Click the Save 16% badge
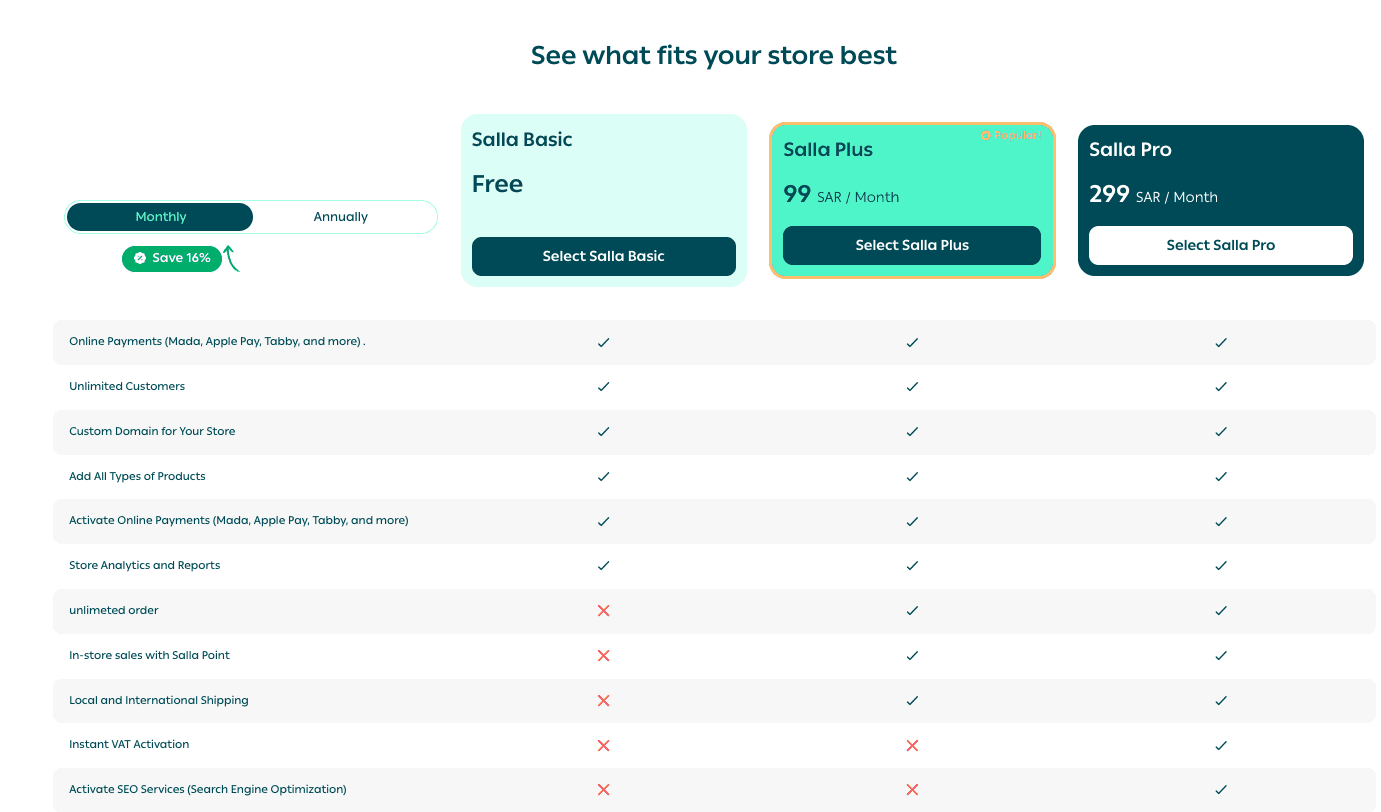Viewport: 1381px width, 812px height. pos(172,259)
